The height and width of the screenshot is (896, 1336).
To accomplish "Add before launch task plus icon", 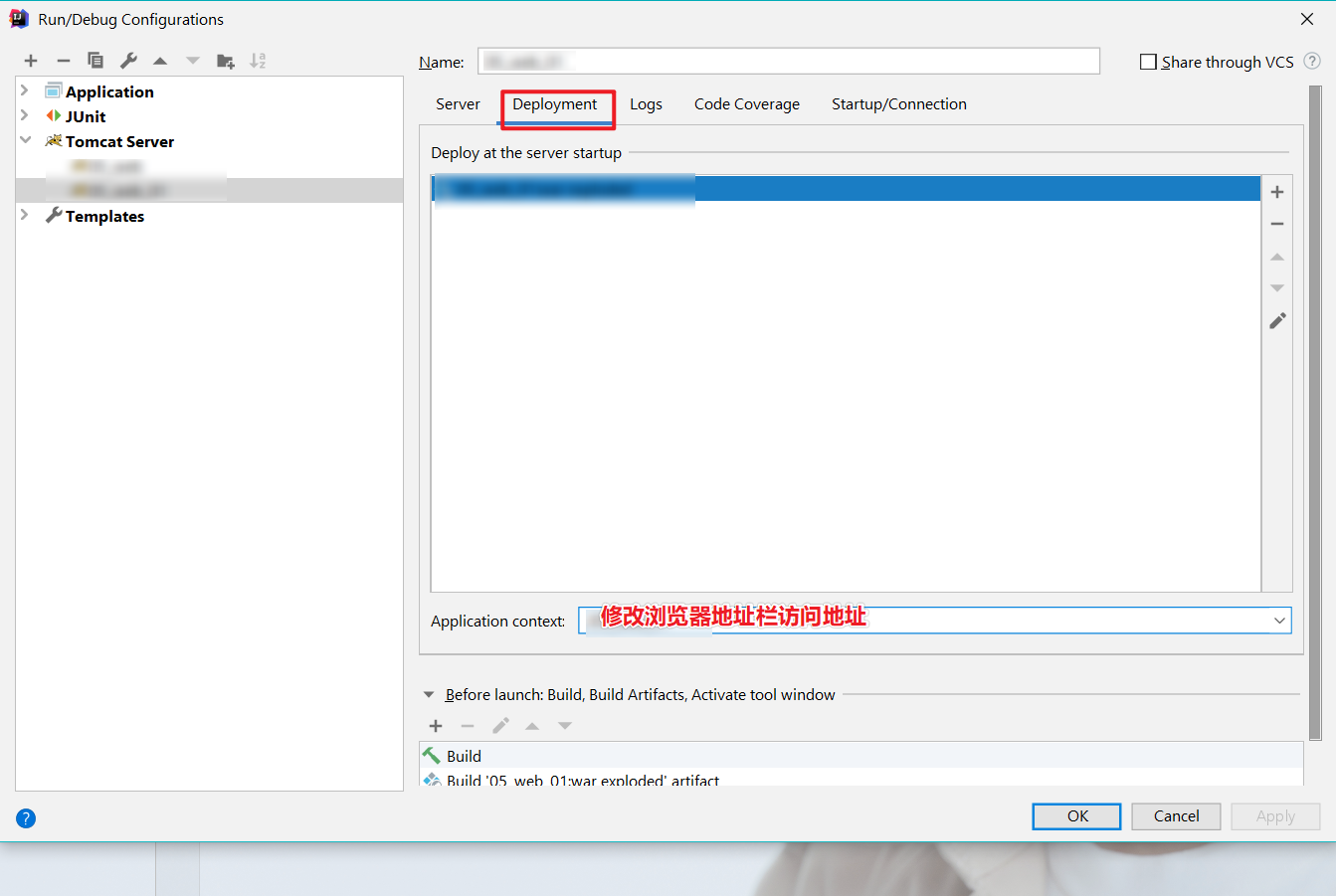I will point(436,726).
